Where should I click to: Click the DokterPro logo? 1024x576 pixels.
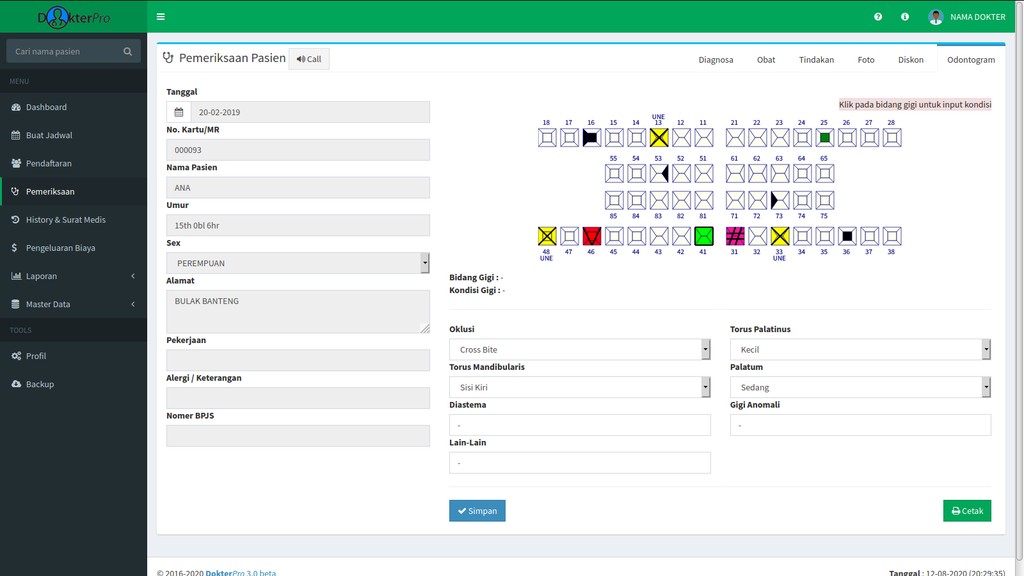(x=73, y=17)
